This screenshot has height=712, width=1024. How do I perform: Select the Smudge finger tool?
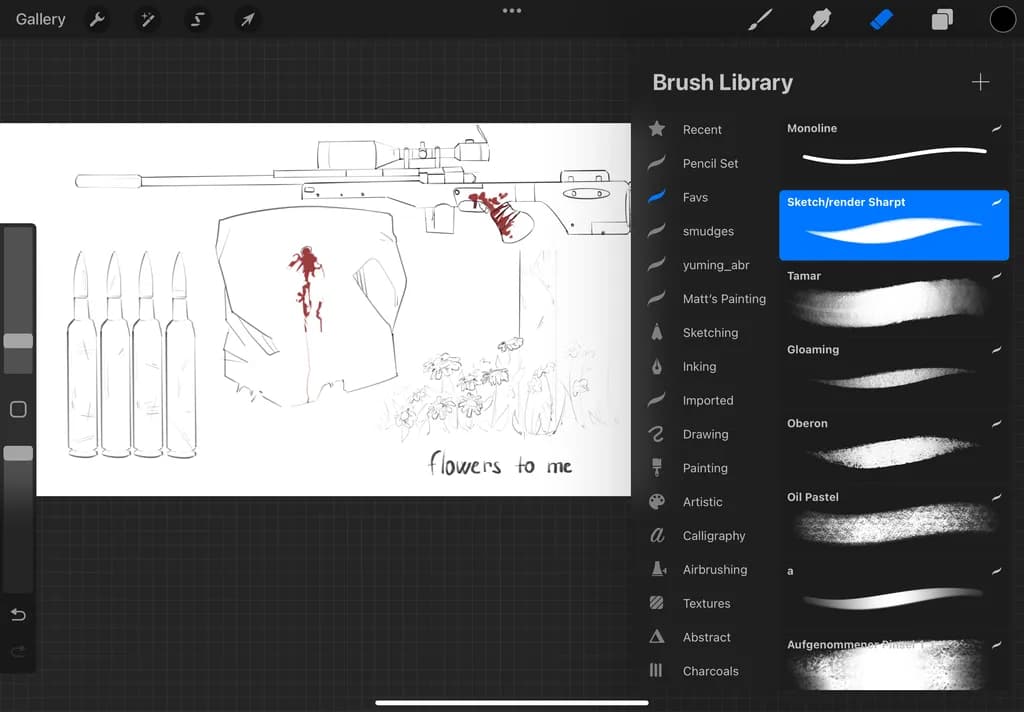tap(820, 20)
